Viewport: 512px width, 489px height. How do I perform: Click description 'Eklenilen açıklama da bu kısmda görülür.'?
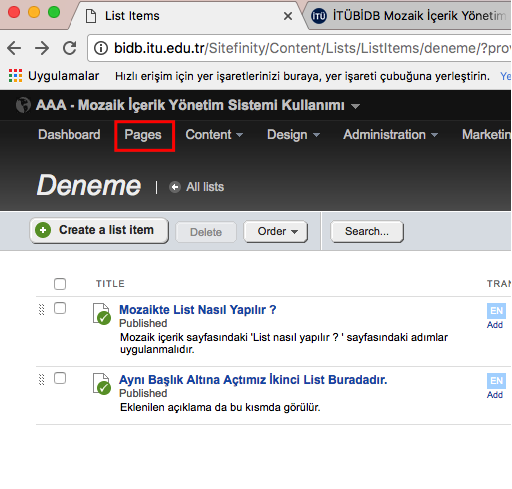tap(220, 407)
